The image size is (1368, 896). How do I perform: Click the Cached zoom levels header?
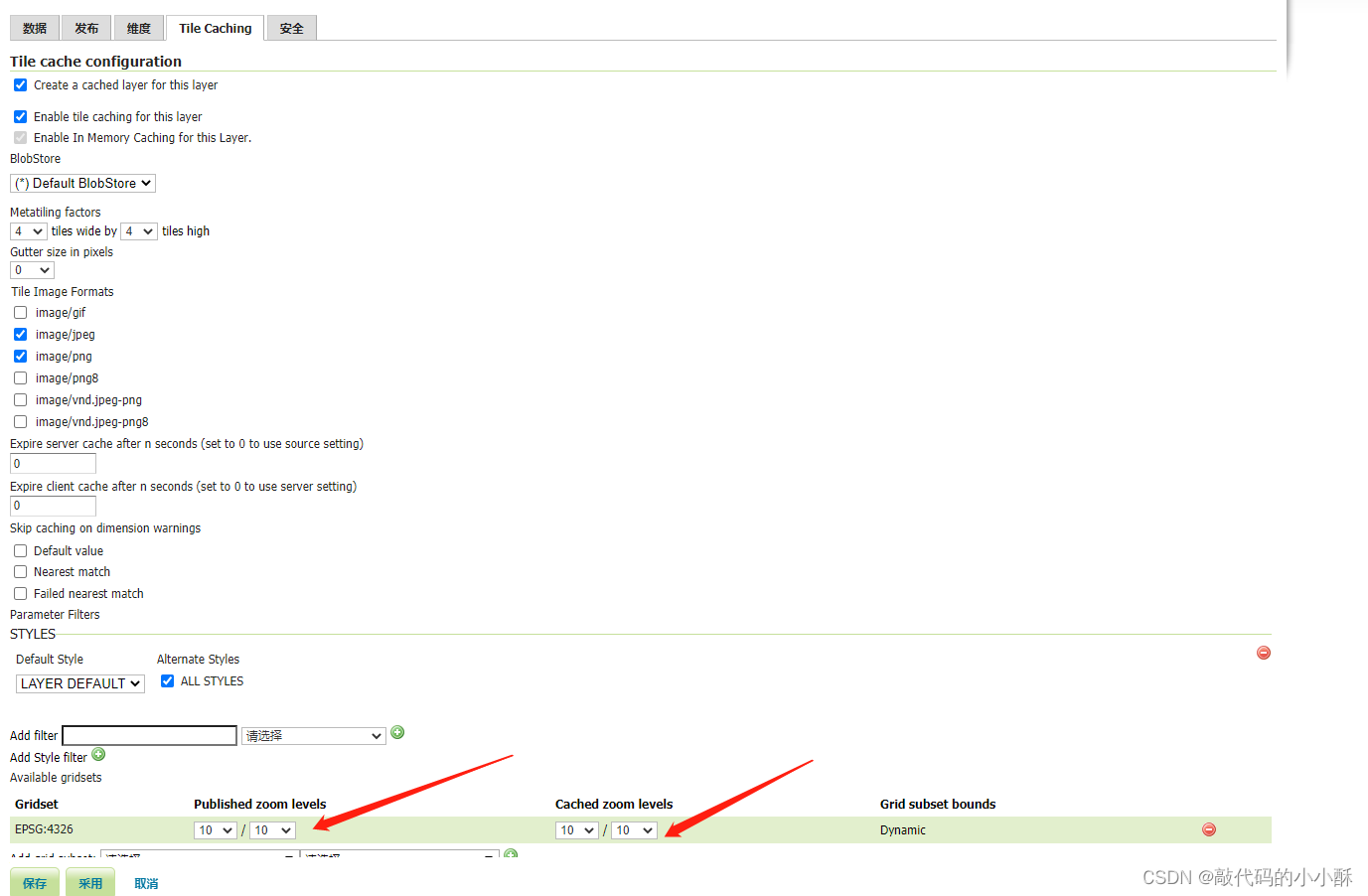[x=614, y=805]
